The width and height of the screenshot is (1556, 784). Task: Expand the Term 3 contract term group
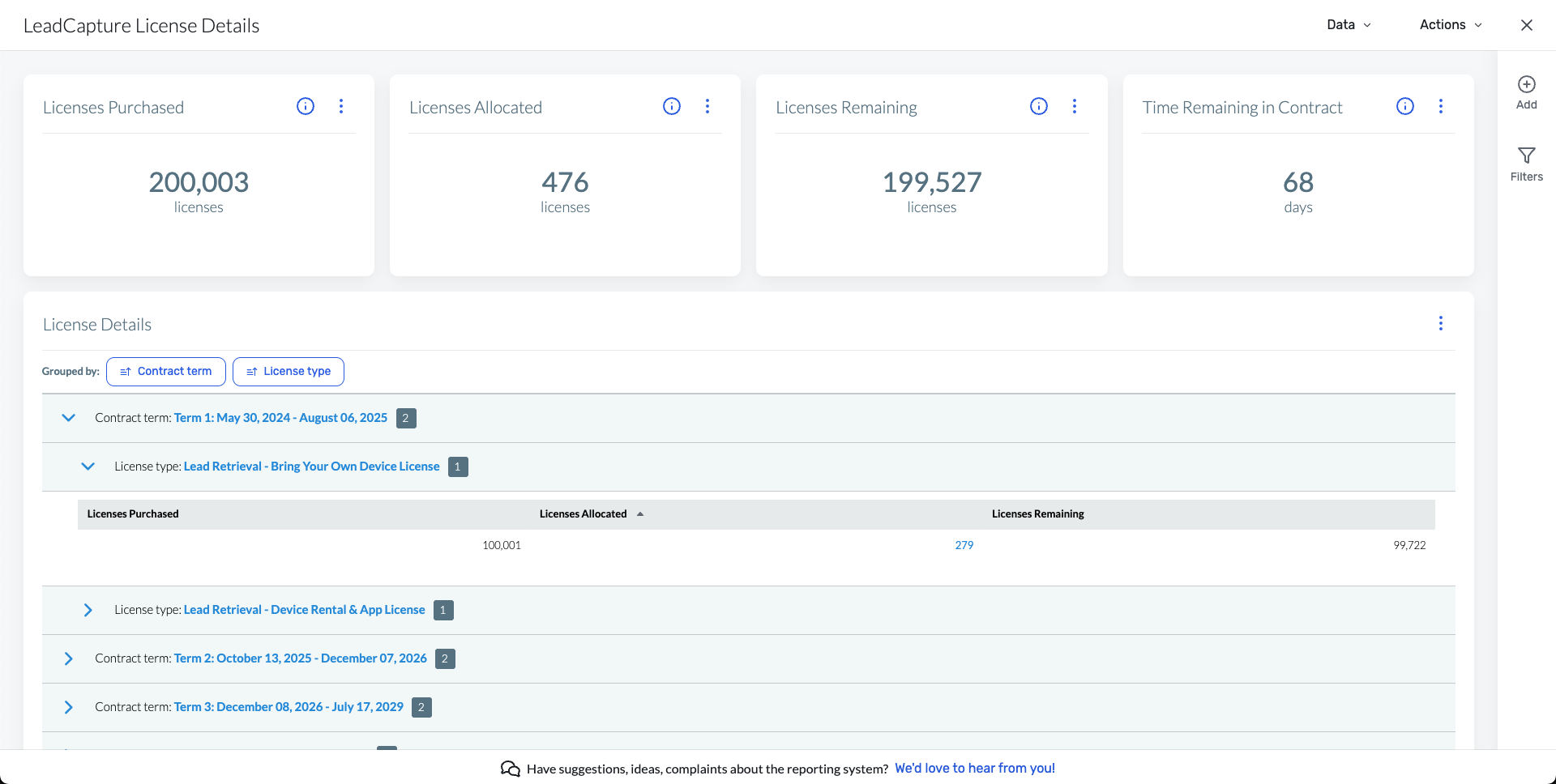[x=69, y=707]
